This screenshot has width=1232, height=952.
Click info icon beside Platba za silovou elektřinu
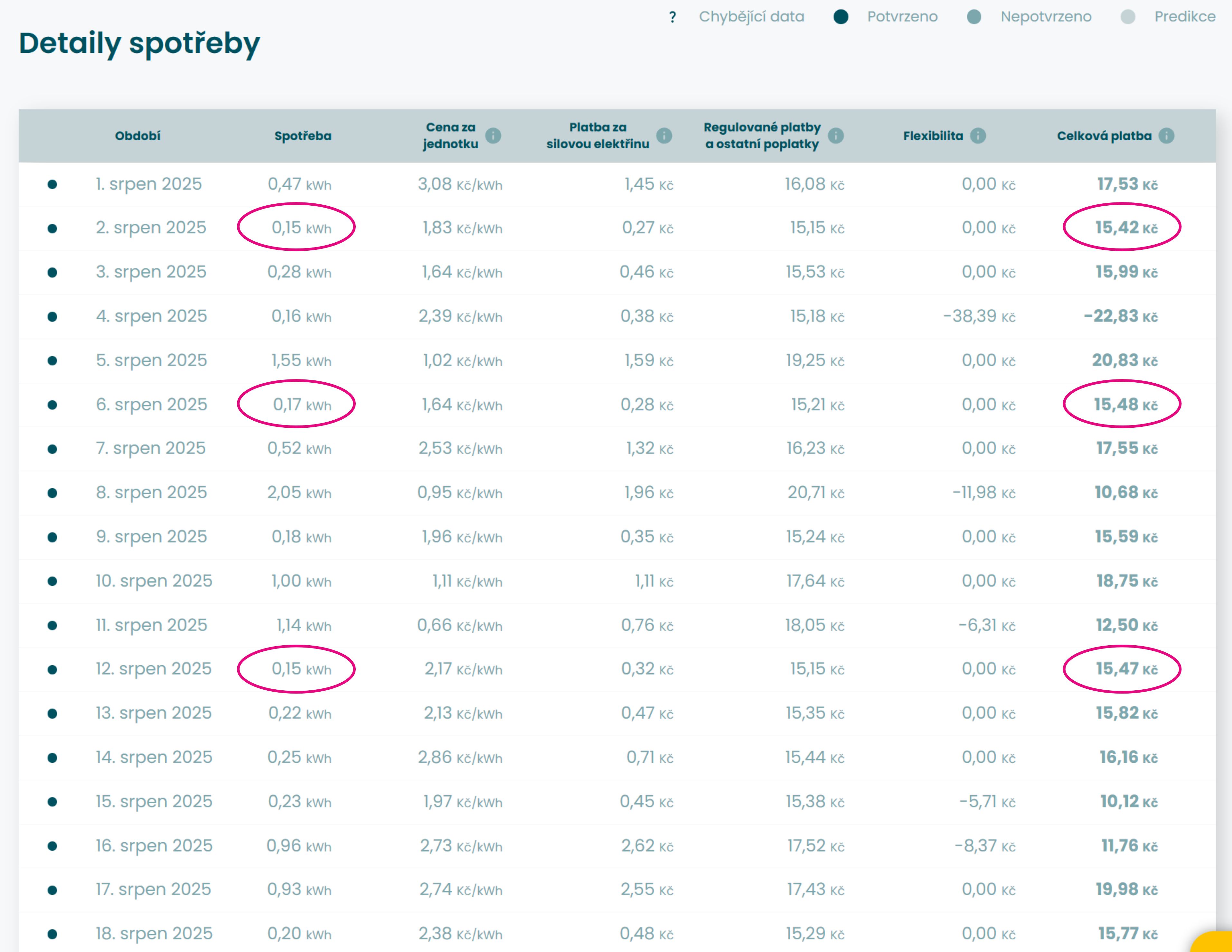[664, 136]
